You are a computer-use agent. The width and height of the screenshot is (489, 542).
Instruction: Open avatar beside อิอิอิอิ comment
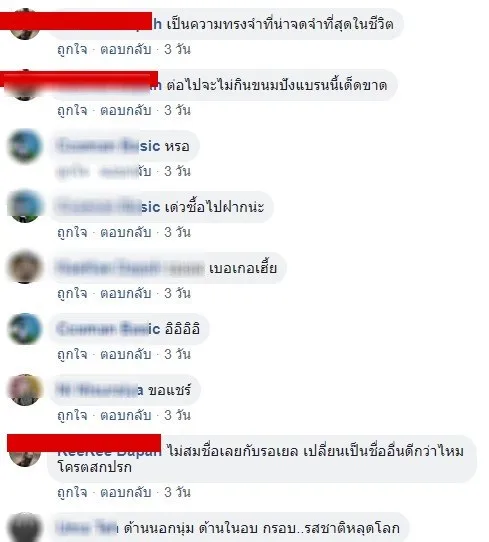click(x=25, y=329)
